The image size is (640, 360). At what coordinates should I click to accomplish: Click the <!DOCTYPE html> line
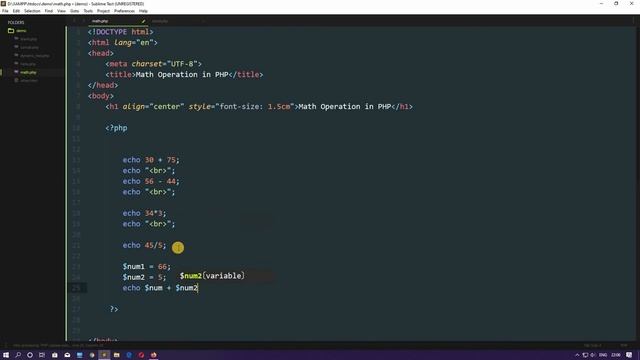(x=121, y=32)
